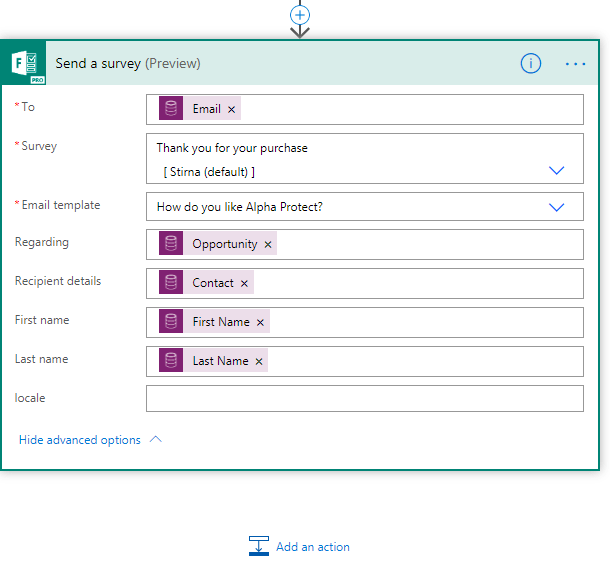Viewport: 610px width, 572px height.
Task: Click the First Name token icon
Action: (171, 322)
